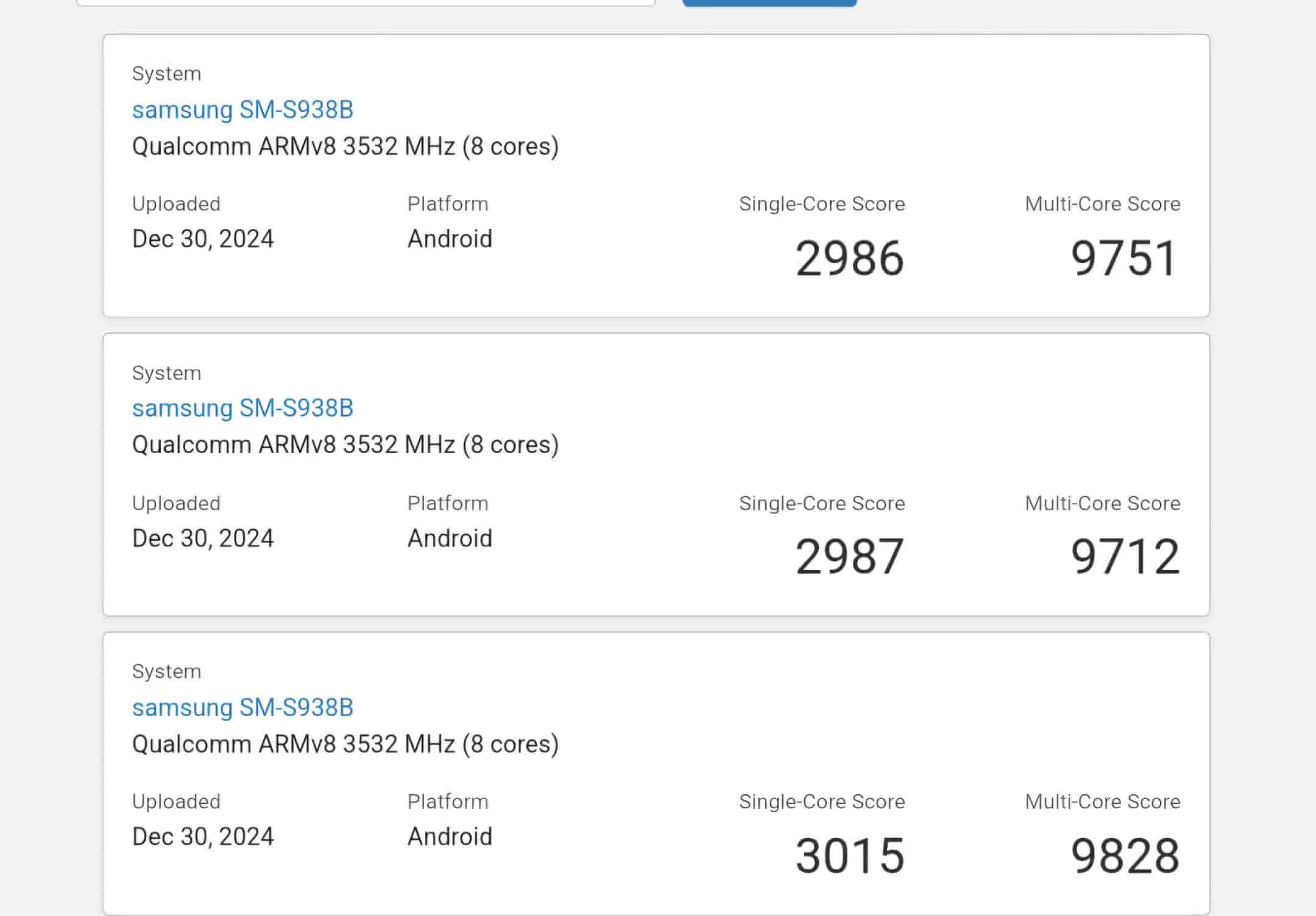Open the first samsung SM-S938B result link

coord(242,110)
